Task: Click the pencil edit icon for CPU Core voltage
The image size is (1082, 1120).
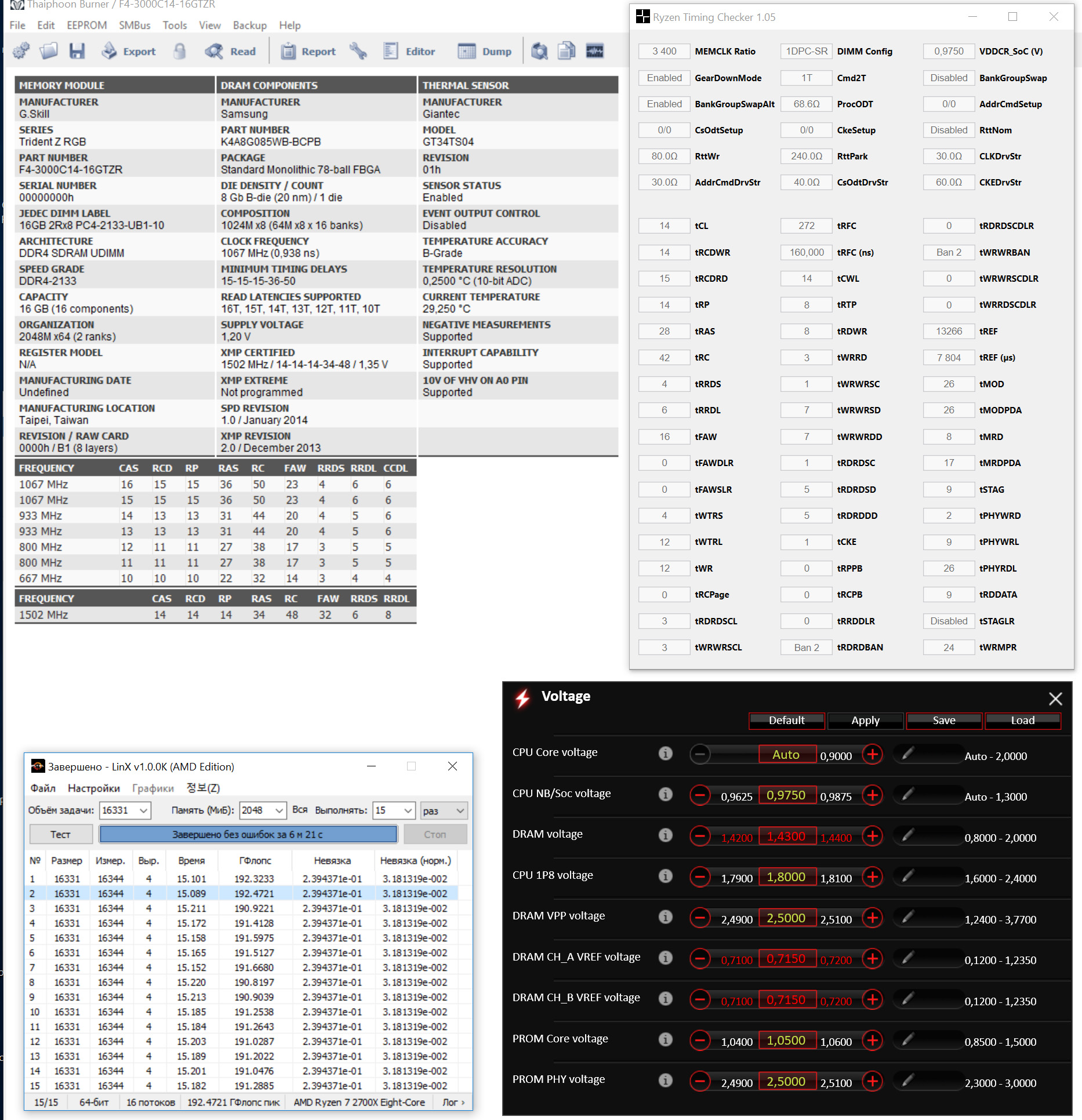Action: tap(908, 753)
